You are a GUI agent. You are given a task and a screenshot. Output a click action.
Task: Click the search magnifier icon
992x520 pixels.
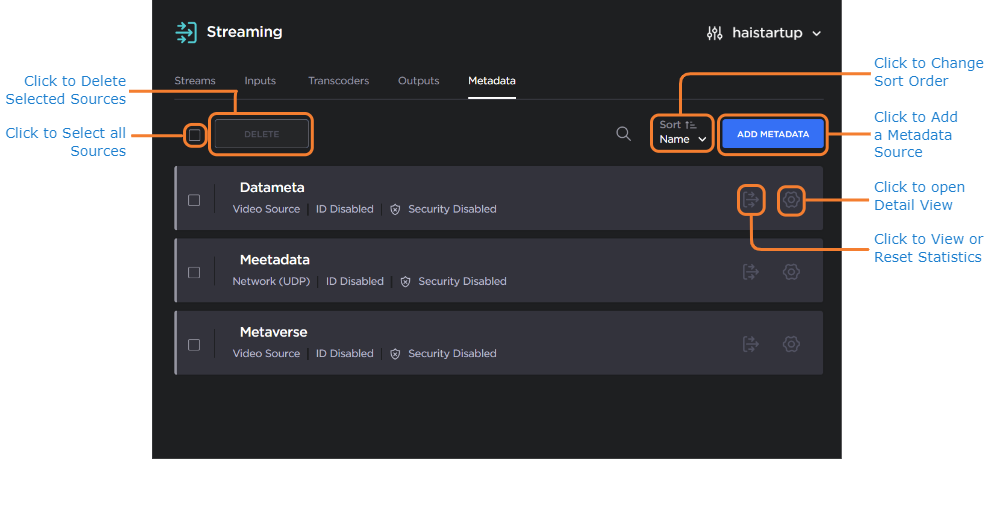coord(623,134)
